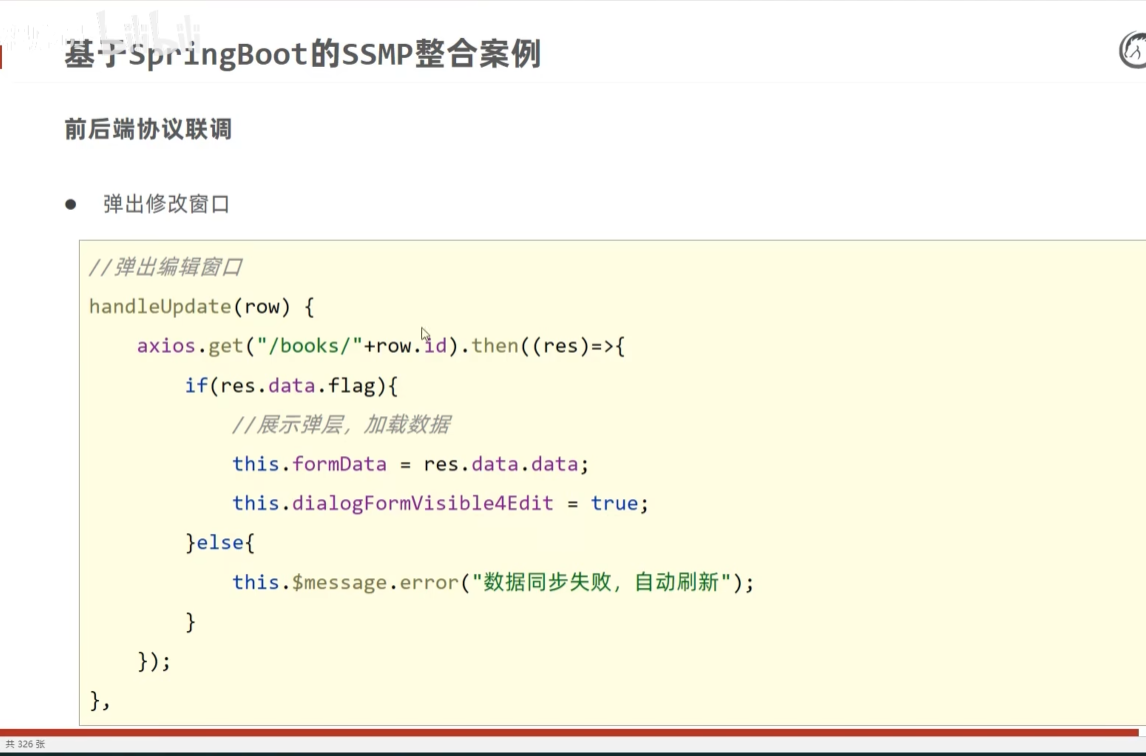Click the red progress bar under the slide
Screen dimensions: 1146x756
[x=569, y=732]
